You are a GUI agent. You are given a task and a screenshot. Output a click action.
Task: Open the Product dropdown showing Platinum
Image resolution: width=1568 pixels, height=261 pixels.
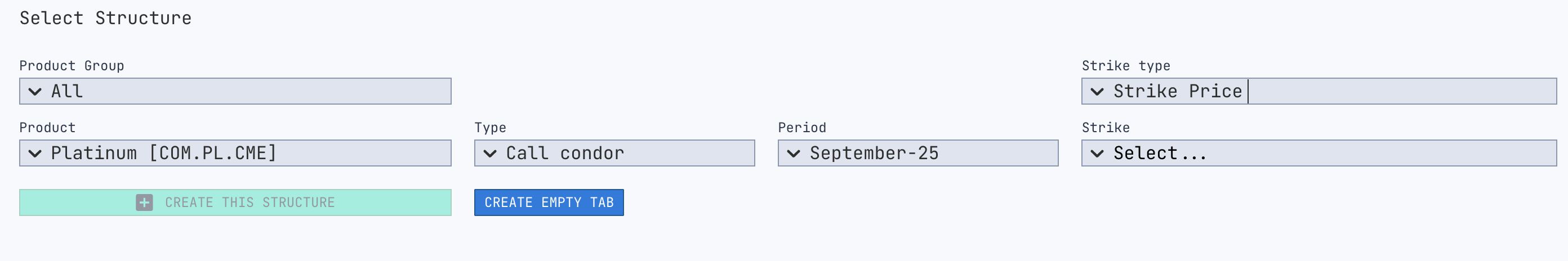[243, 154]
